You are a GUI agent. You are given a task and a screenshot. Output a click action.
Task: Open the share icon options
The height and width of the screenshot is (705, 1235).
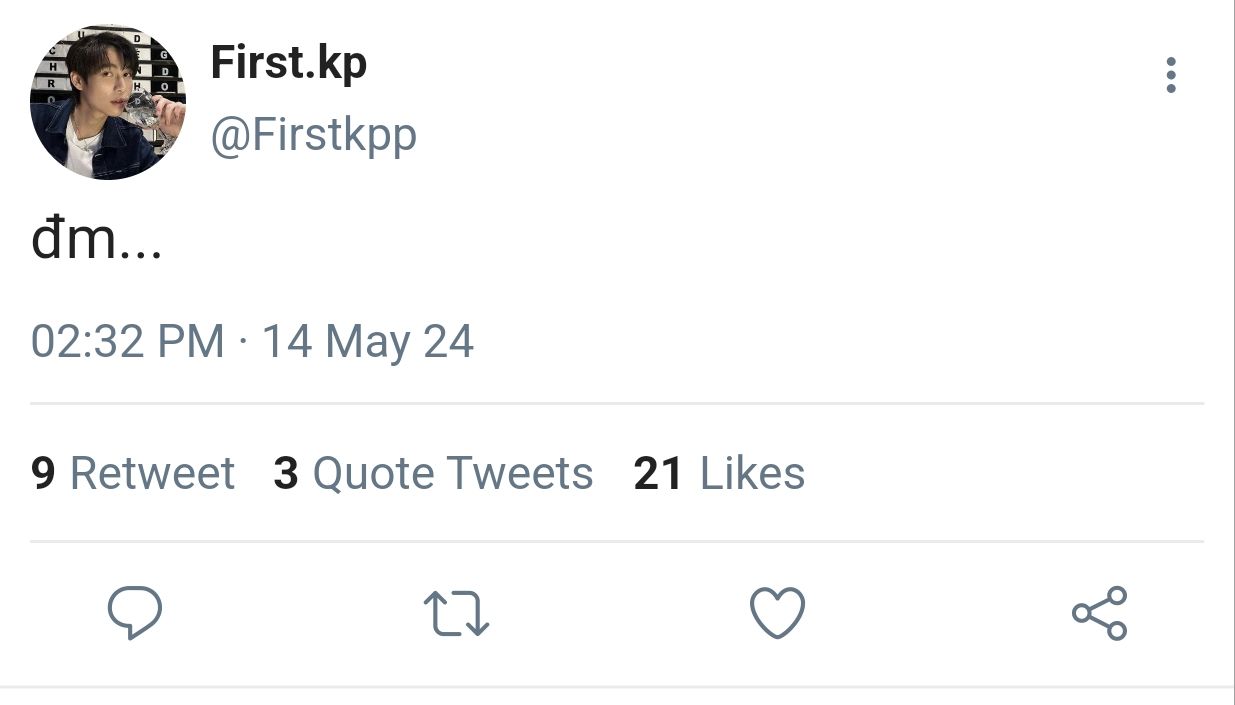(1099, 613)
